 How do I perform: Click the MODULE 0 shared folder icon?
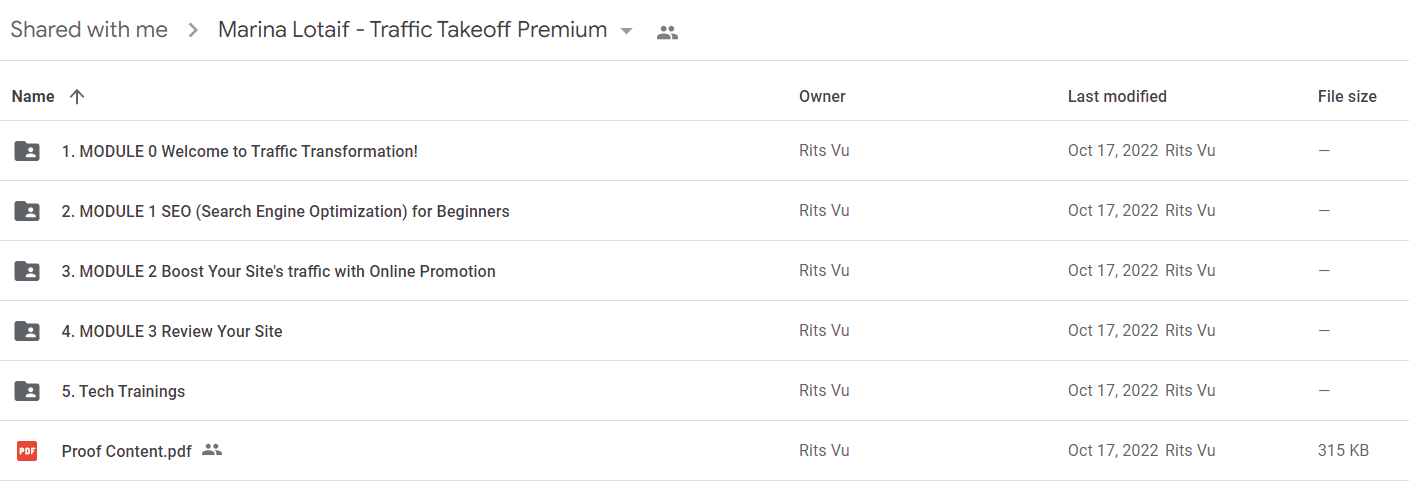coord(27,151)
